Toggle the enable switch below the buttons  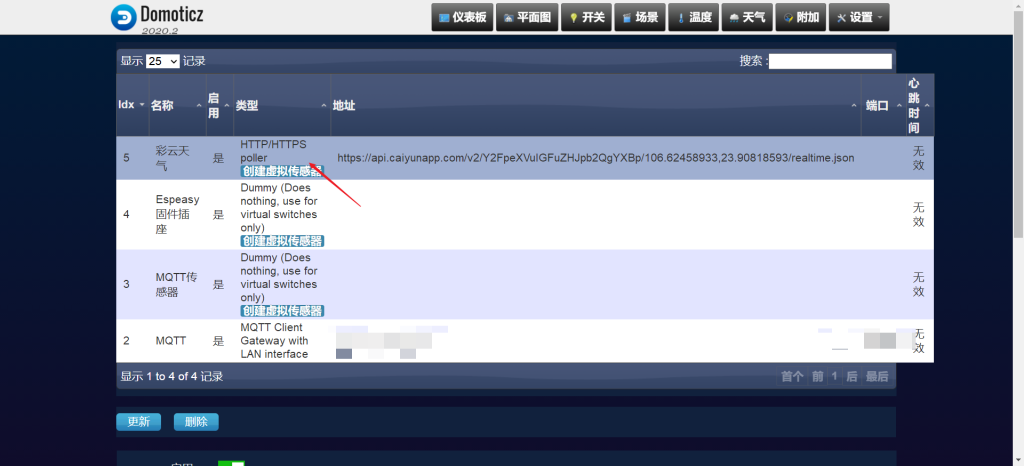[x=231, y=463]
